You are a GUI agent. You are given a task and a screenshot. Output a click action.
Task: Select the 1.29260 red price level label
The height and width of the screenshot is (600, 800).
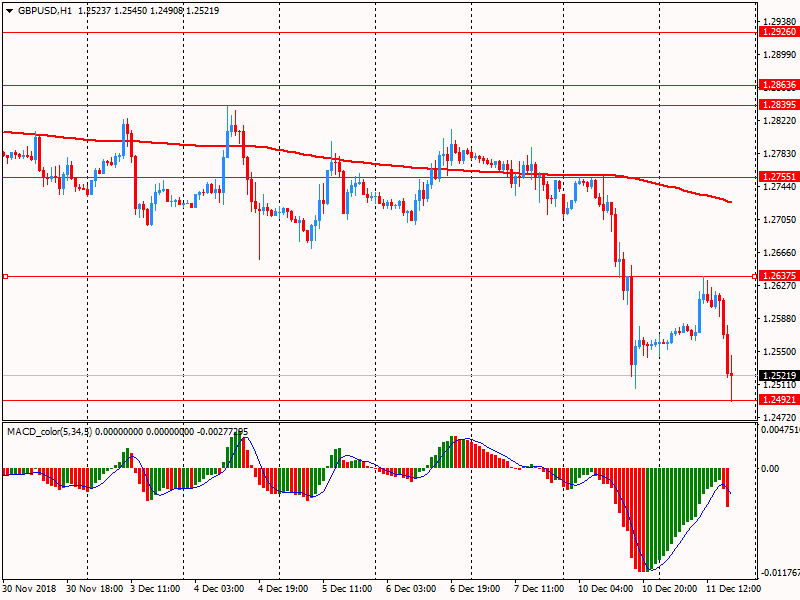[778, 32]
